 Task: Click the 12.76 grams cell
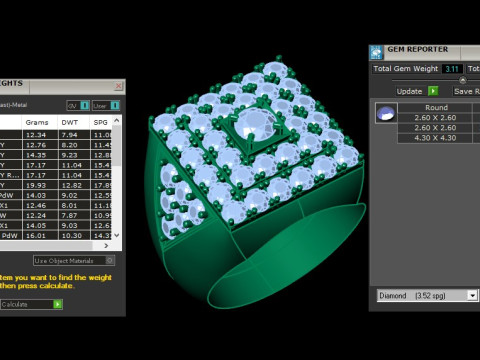click(x=40, y=145)
